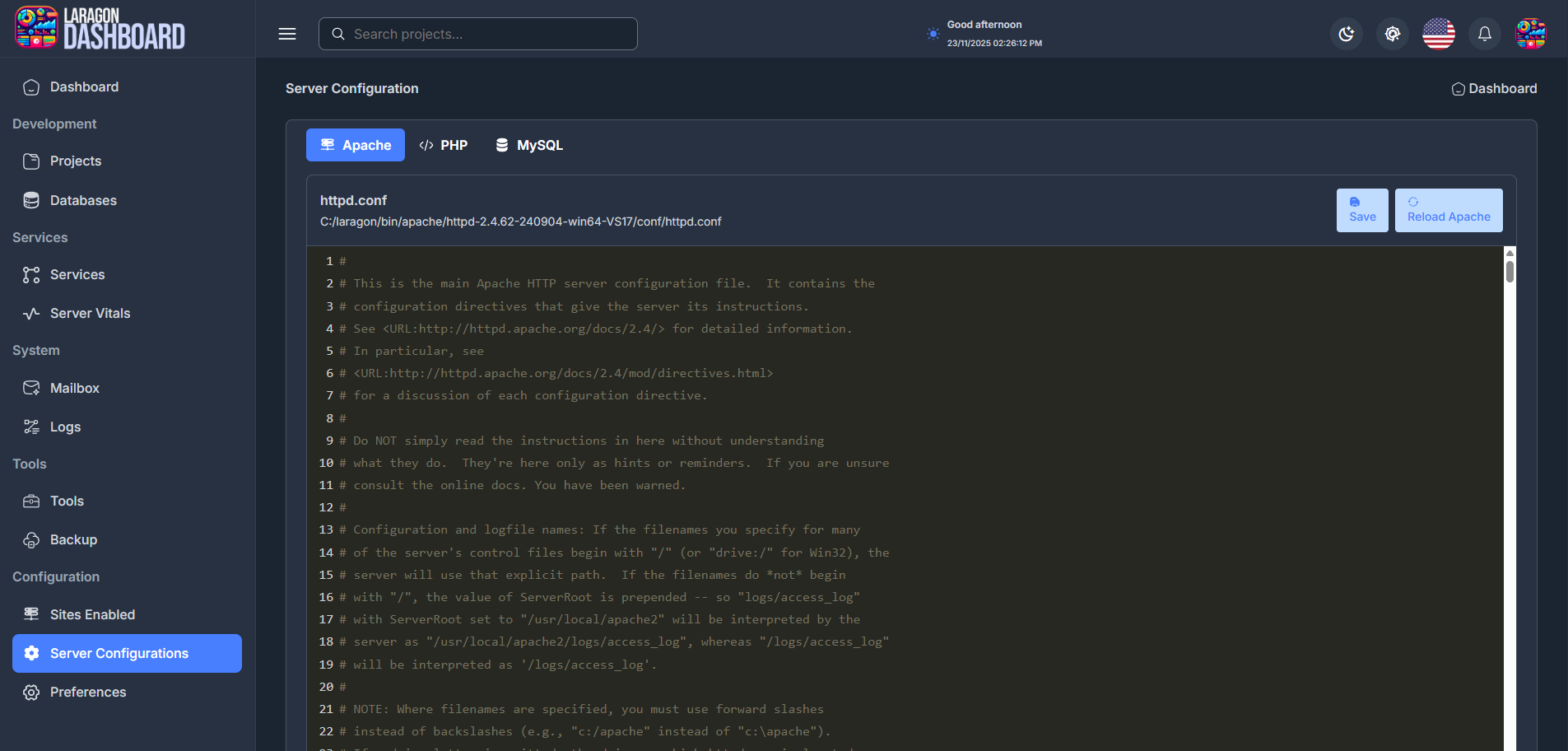Open the Services page
1568x751 pixels.
[77, 274]
